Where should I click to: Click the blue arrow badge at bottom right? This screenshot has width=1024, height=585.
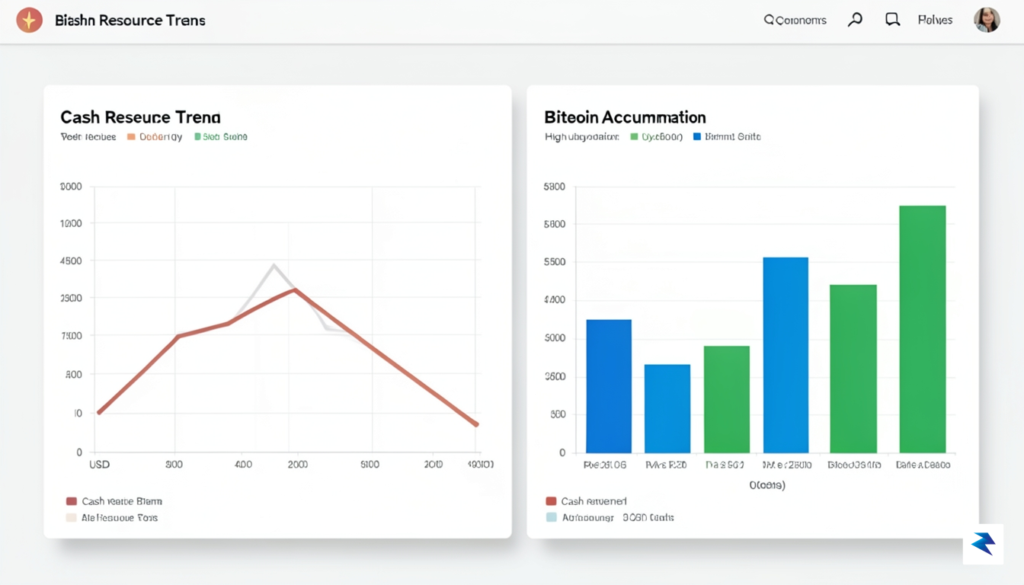pos(983,543)
